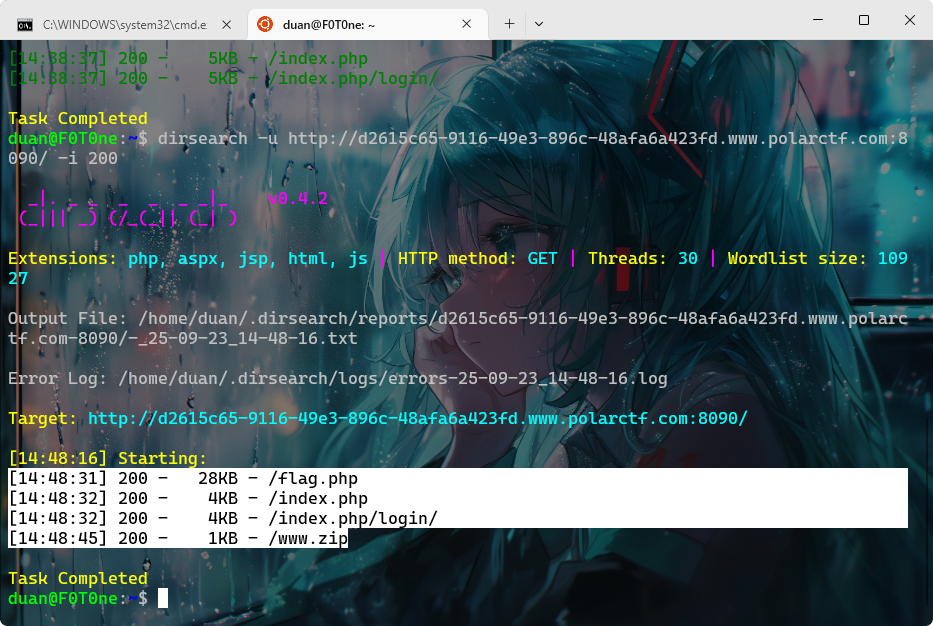Click the dirsearch v0.4.2 version text
The width and height of the screenshot is (933, 626).
[x=298, y=198]
